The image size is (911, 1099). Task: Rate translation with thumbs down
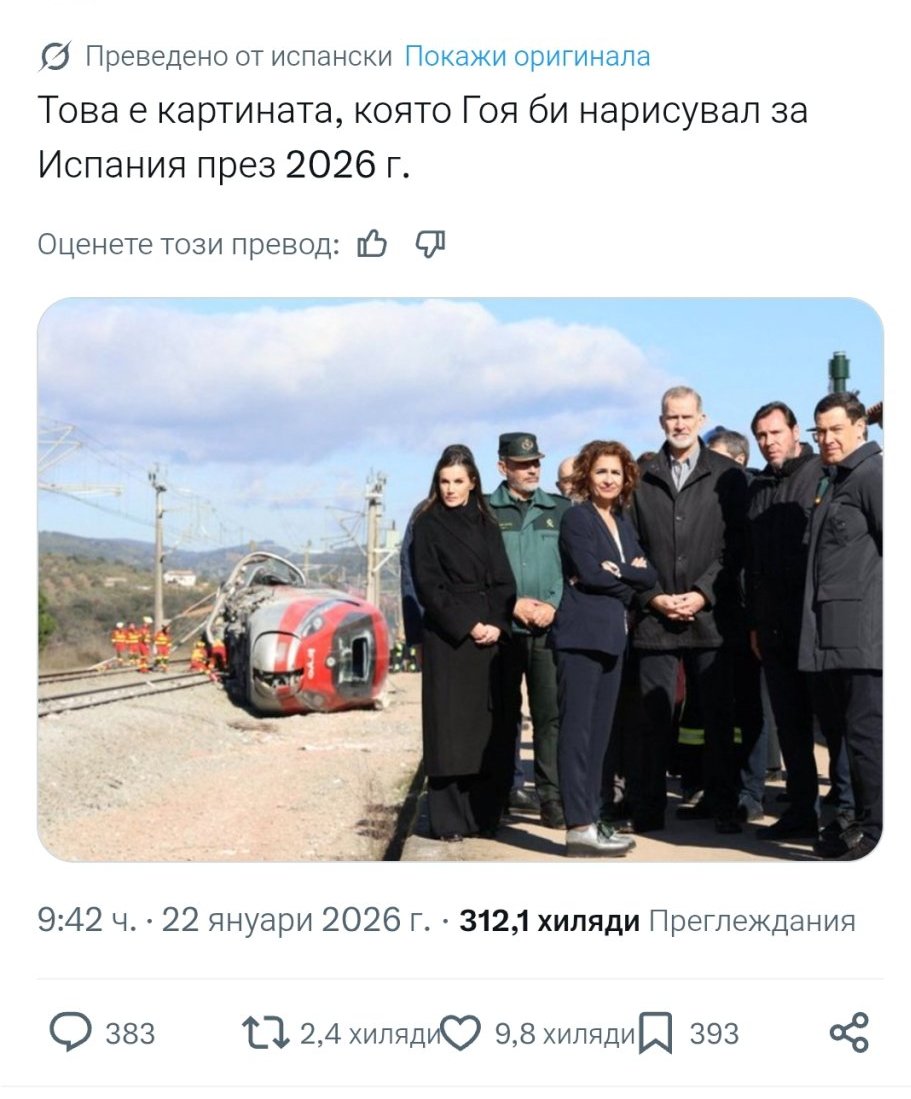click(x=430, y=245)
